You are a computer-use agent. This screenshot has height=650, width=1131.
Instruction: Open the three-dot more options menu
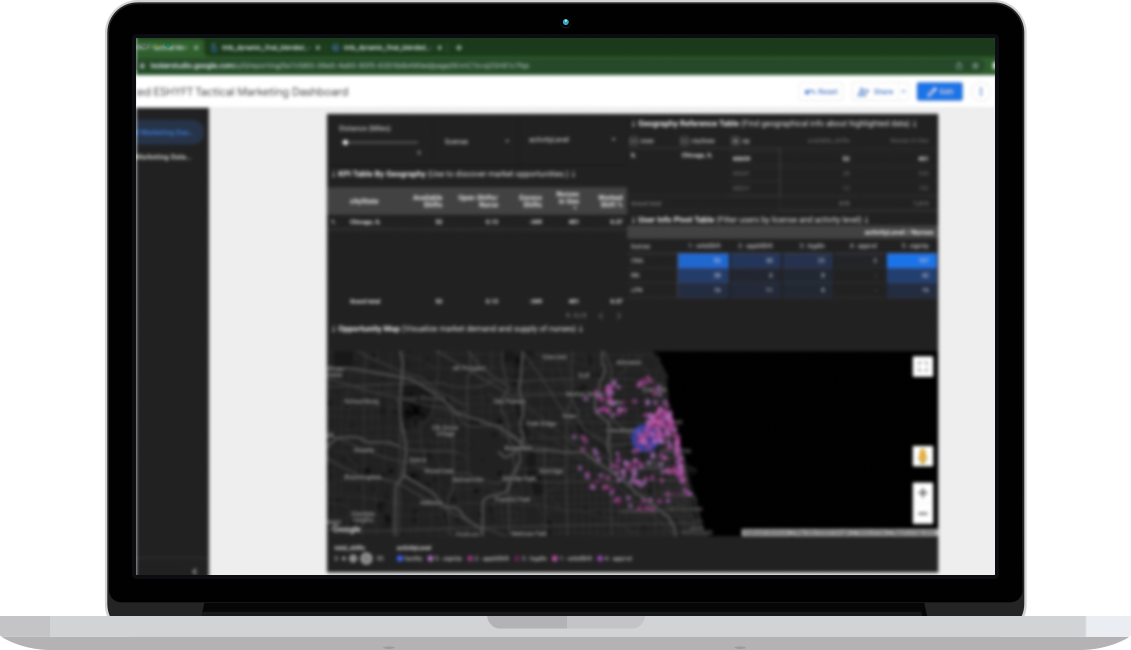click(x=980, y=92)
